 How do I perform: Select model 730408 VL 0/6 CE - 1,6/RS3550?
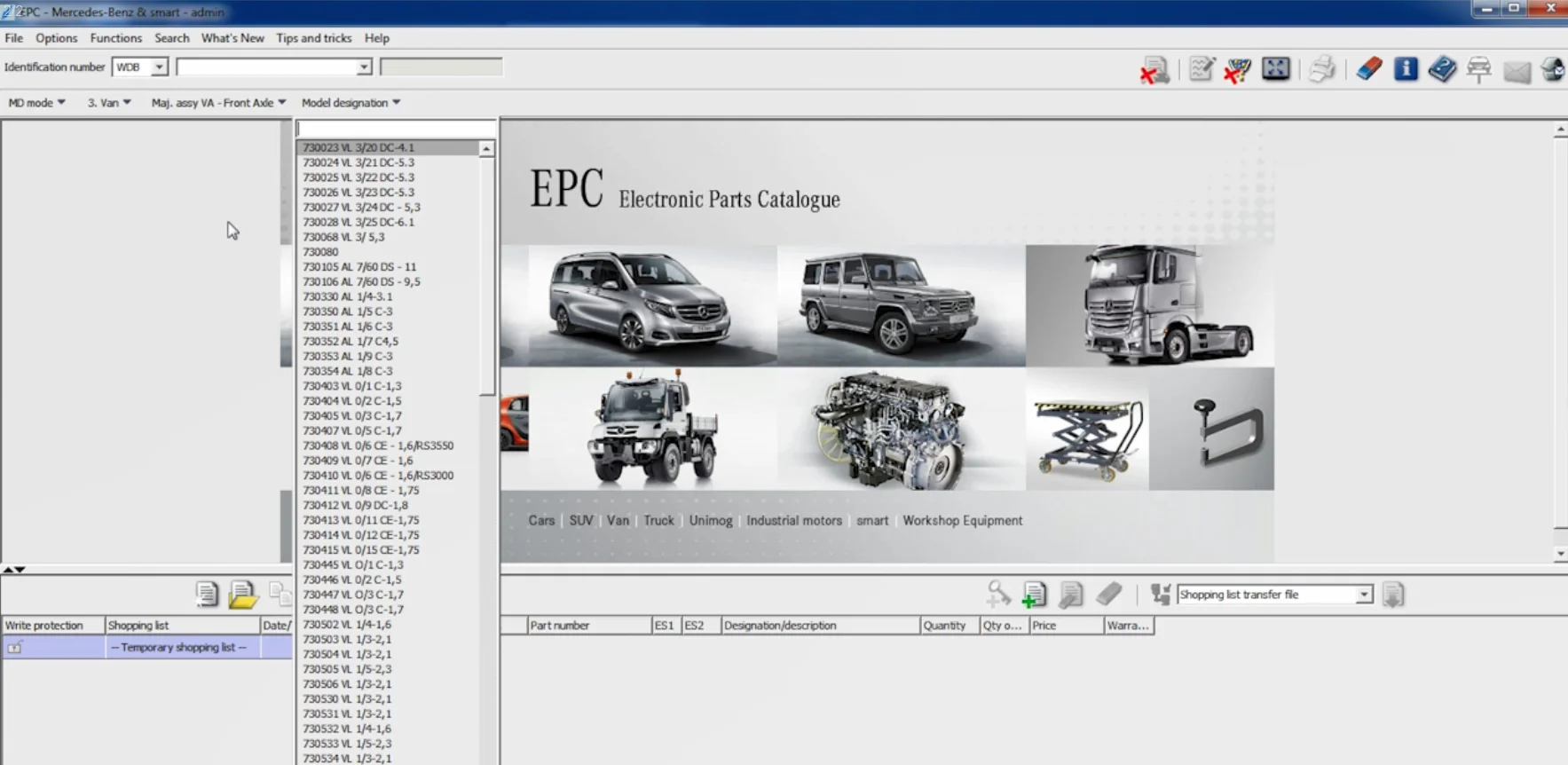click(x=388, y=446)
